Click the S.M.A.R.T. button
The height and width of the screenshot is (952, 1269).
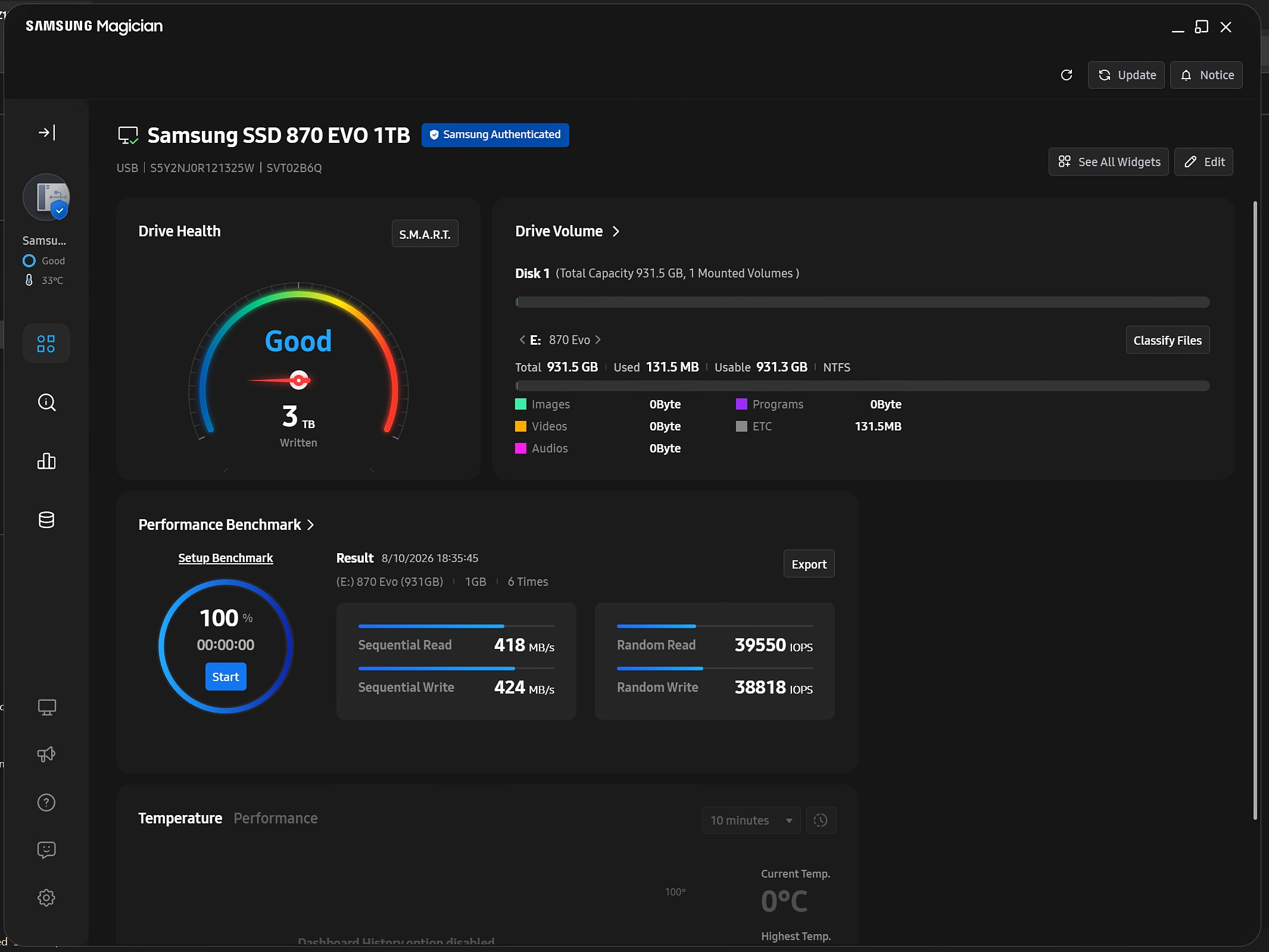click(425, 234)
